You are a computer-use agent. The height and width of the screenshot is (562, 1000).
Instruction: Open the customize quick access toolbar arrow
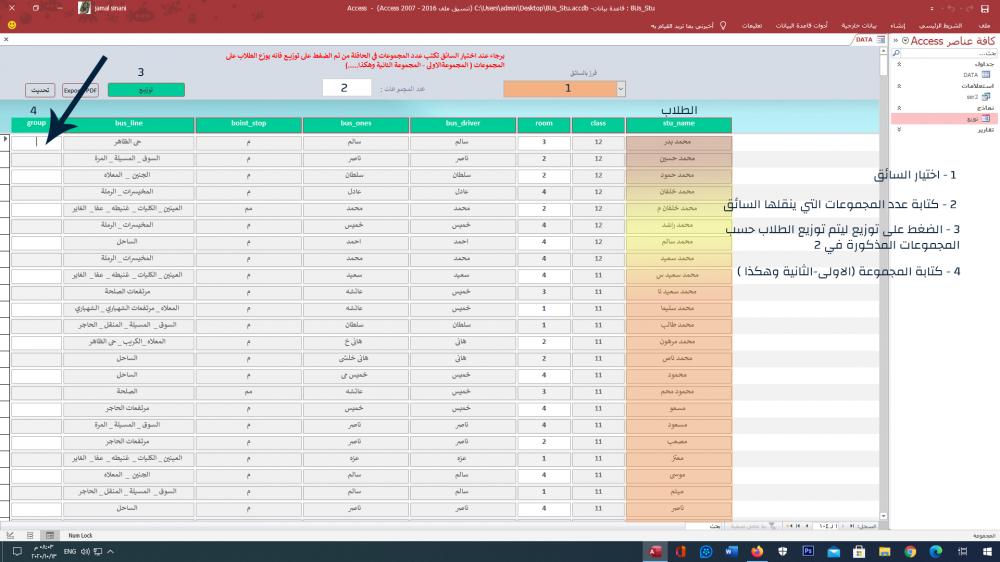[932, 8]
